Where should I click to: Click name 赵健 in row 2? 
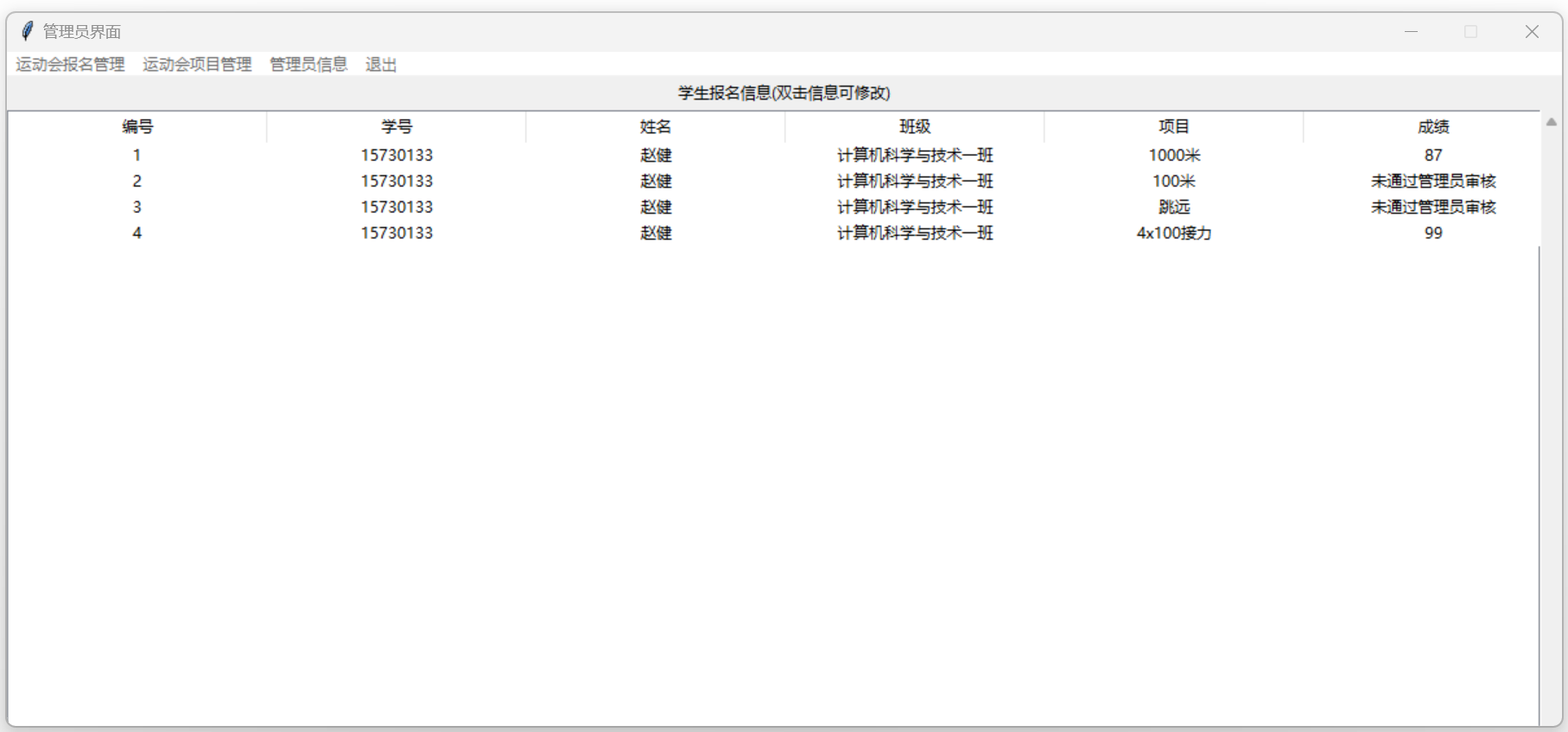point(656,181)
